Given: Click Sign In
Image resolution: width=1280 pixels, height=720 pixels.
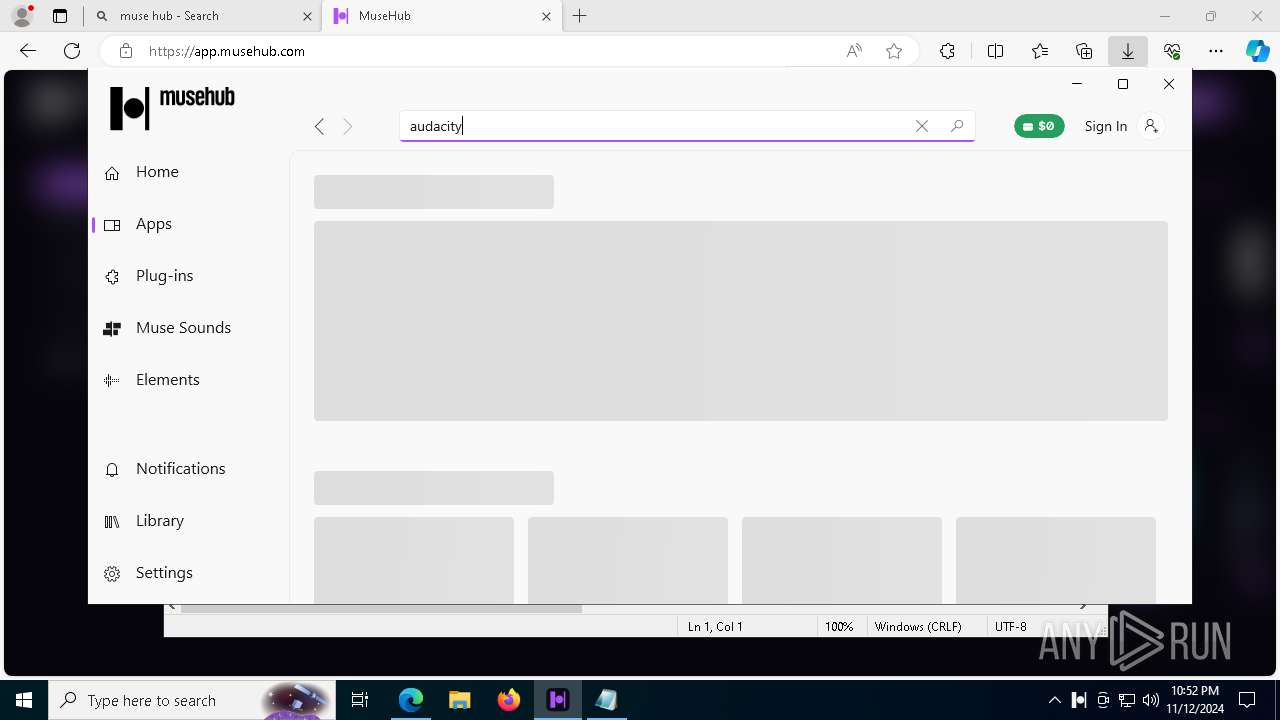Looking at the screenshot, I should coord(1105,126).
